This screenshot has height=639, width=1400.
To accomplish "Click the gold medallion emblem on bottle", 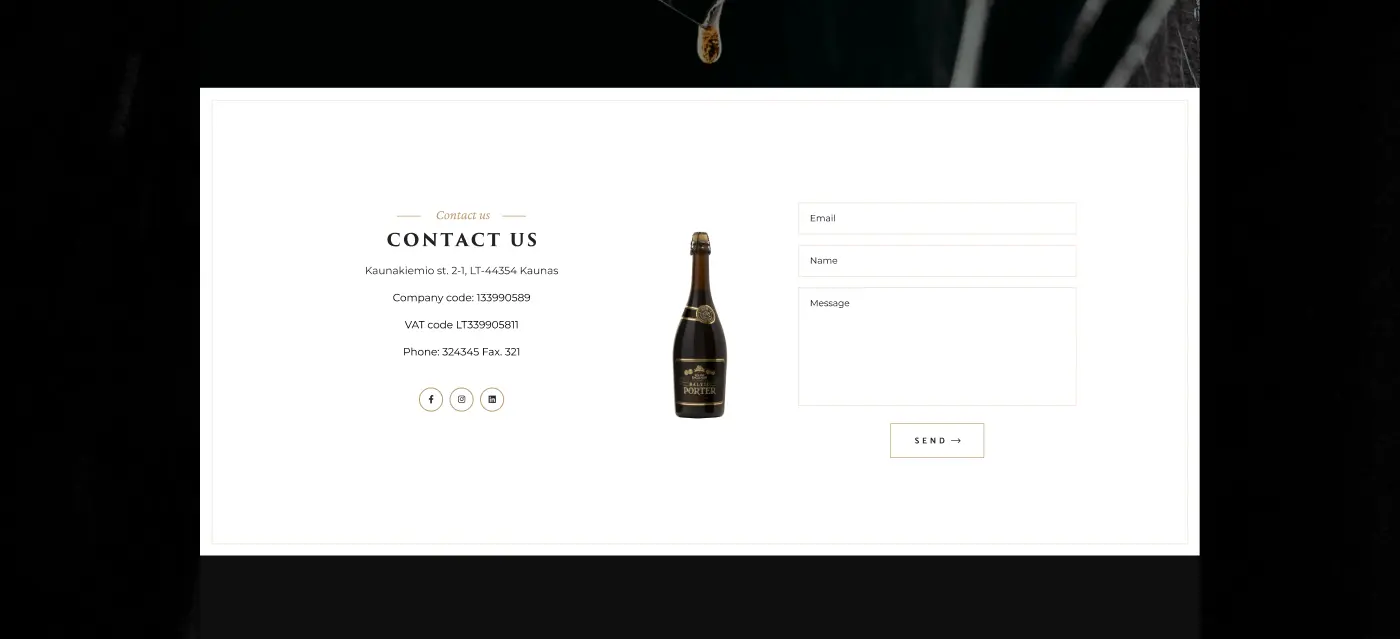I will coord(705,314).
